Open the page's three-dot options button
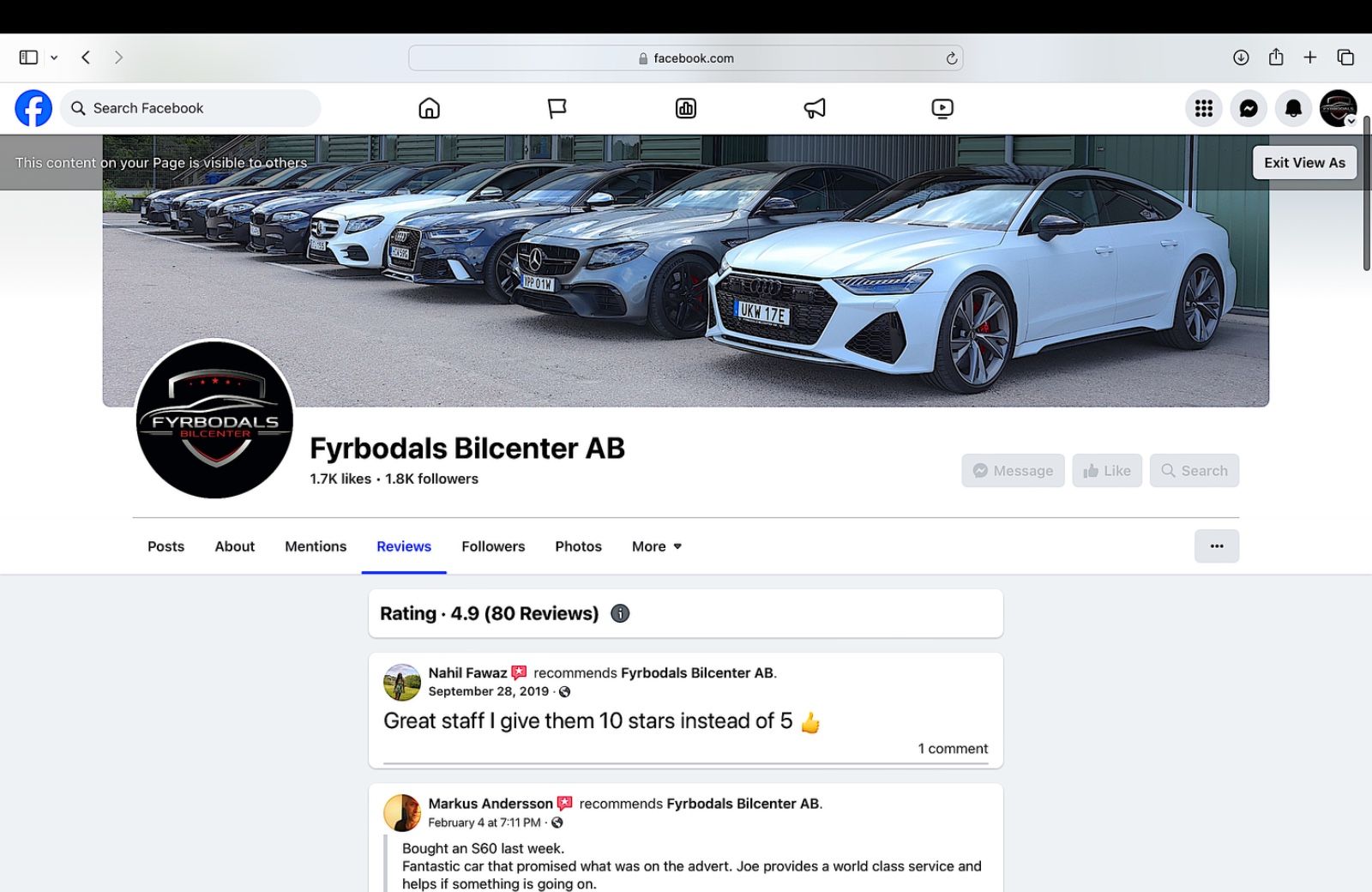 (x=1216, y=546)
